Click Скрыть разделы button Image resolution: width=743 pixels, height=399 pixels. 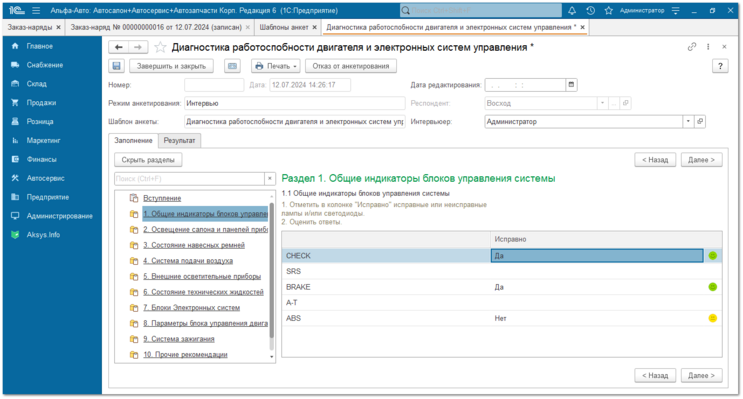148,160
